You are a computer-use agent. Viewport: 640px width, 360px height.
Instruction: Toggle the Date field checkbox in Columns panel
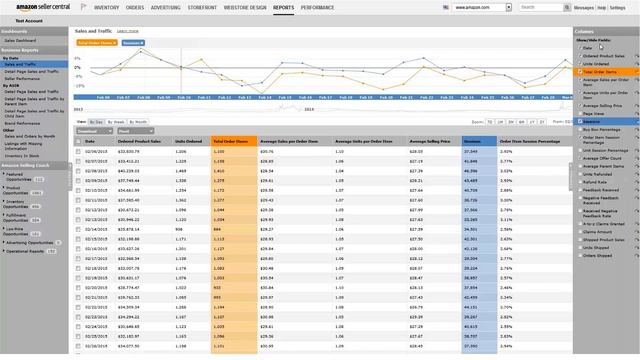580,48
